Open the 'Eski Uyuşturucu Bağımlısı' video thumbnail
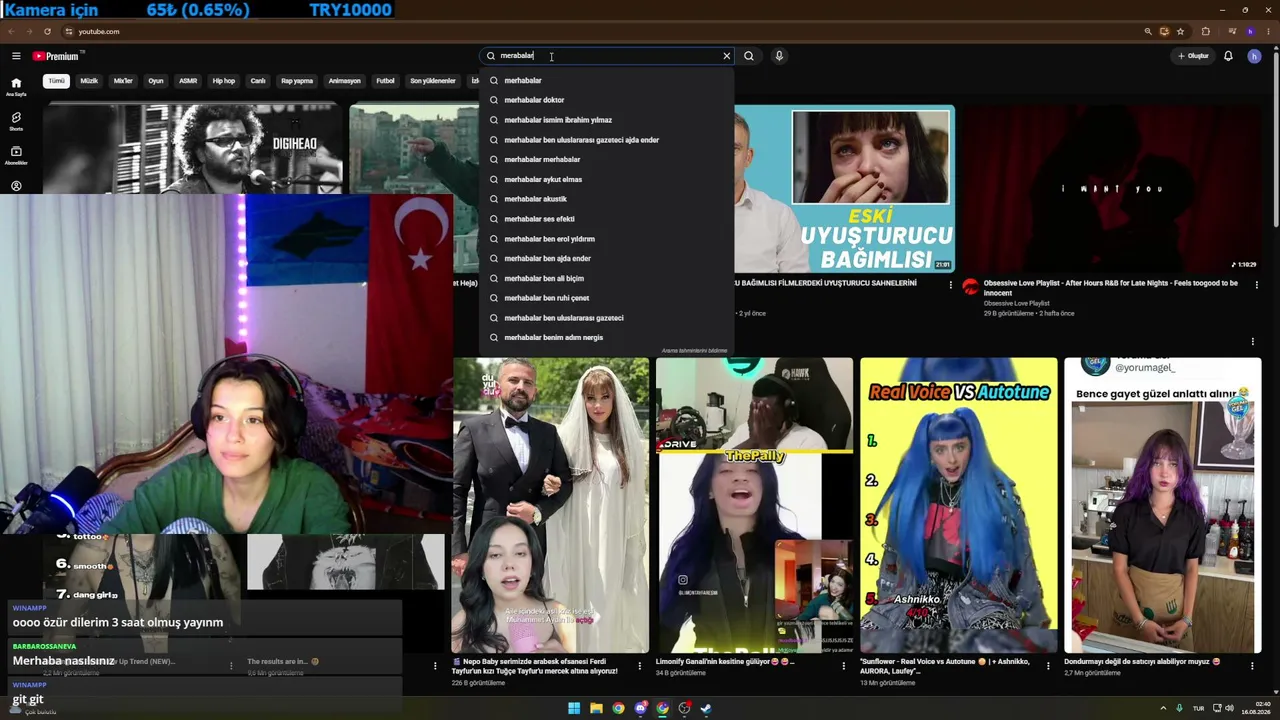The image size is (1280, 720). [x=845, y=189]
